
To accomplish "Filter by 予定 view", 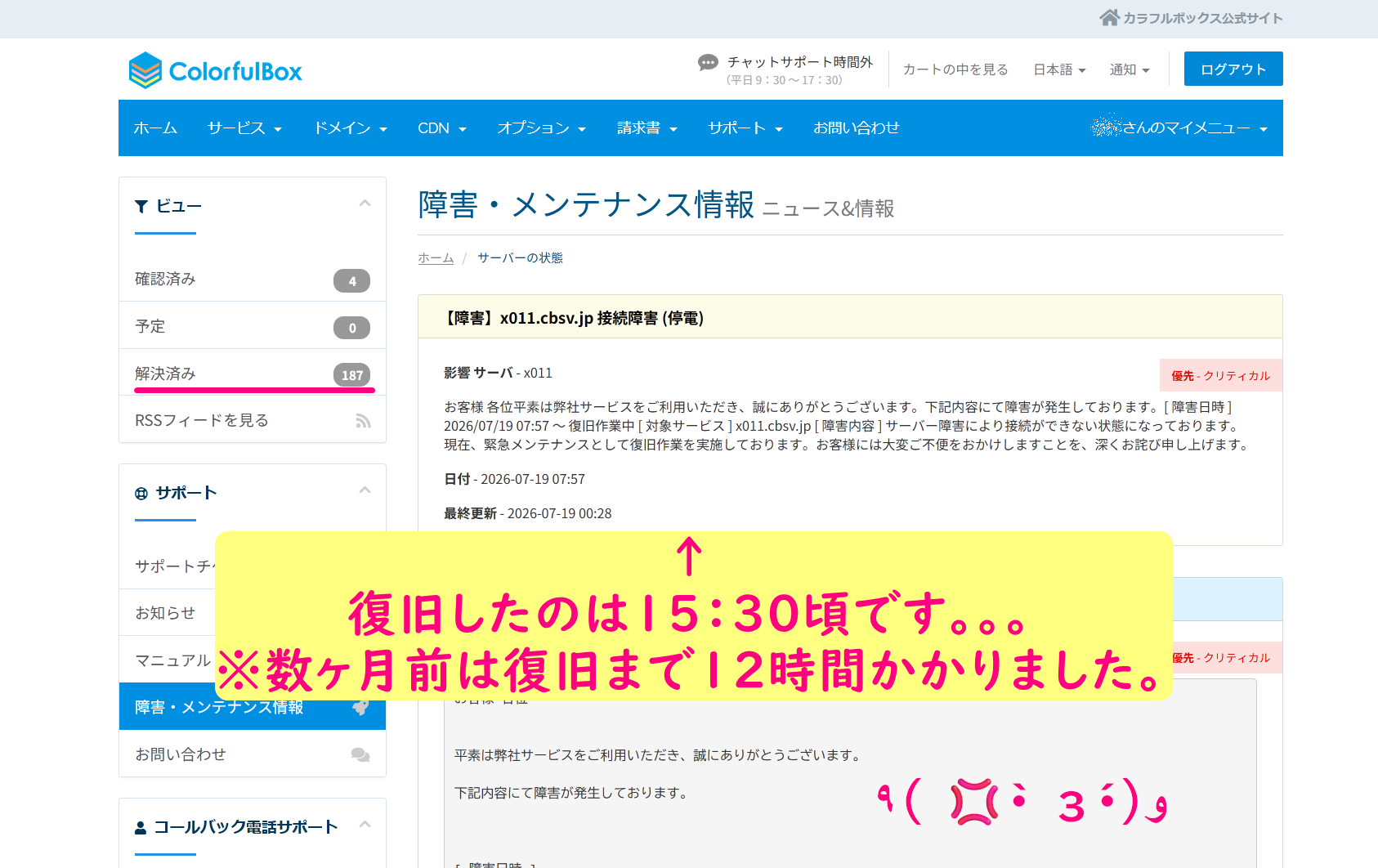I will pos(253,327).
